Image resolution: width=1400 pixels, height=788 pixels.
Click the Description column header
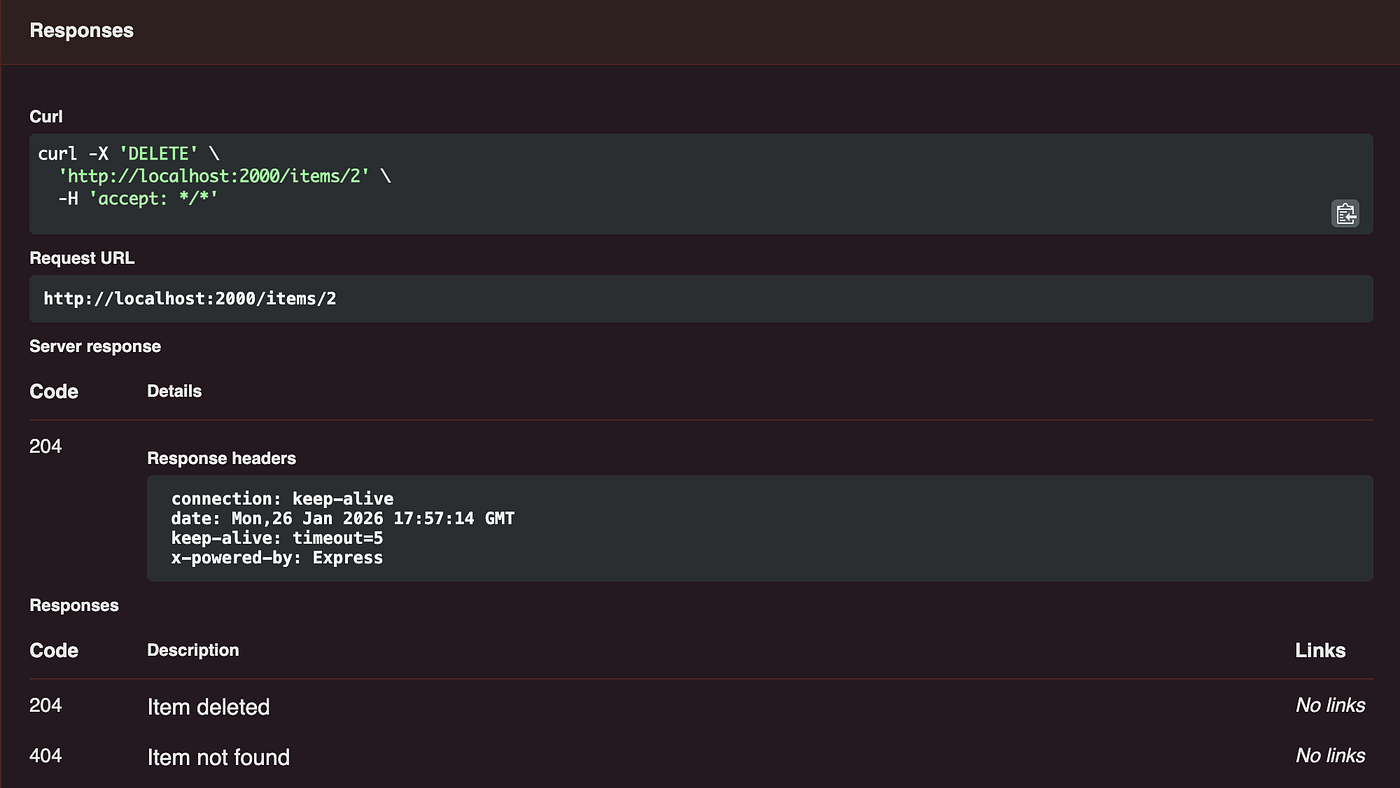(x=193, y=650)
